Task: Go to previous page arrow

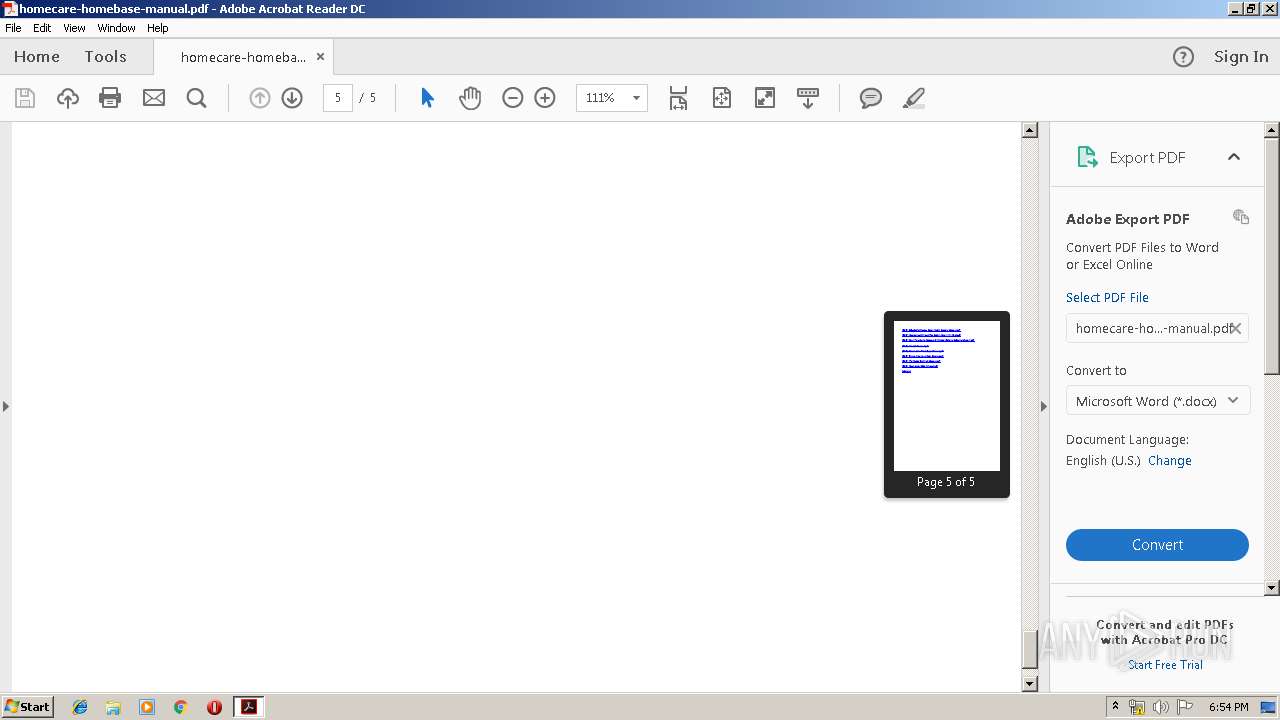Action: pyautogui.click(x=260, y=98)
